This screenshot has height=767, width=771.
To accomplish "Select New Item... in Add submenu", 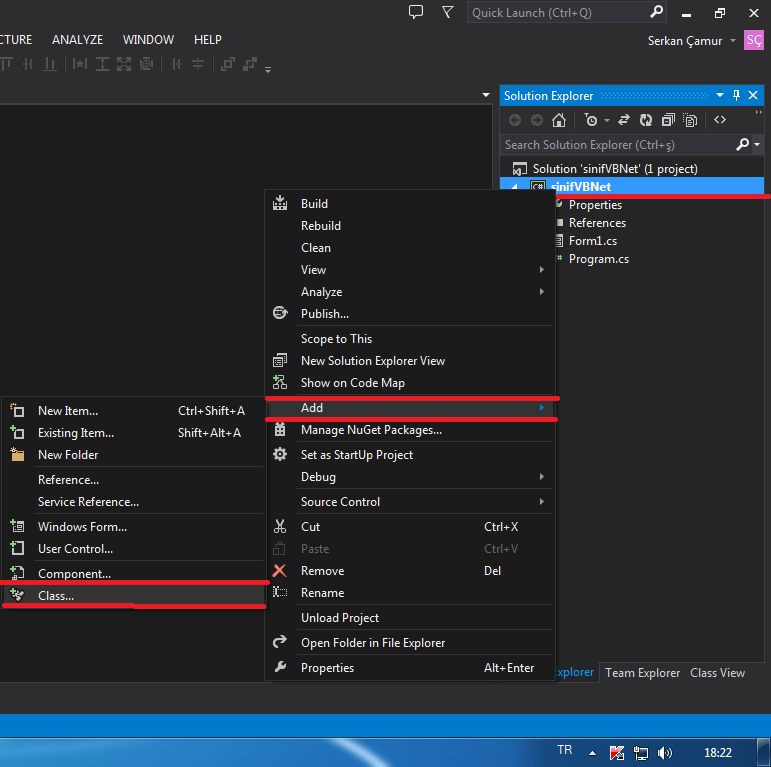I will coord(134,411).
